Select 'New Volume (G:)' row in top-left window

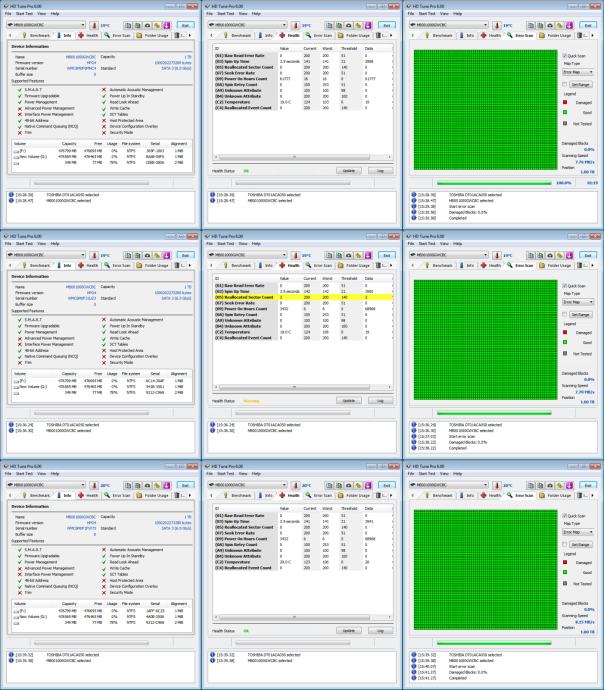click(x=100, y=157)
